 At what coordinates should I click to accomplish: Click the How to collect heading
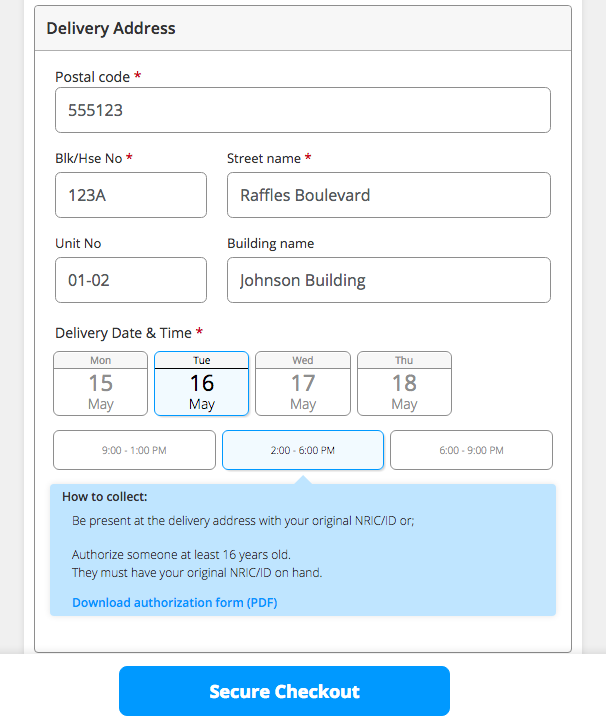[x=104, y=497]
